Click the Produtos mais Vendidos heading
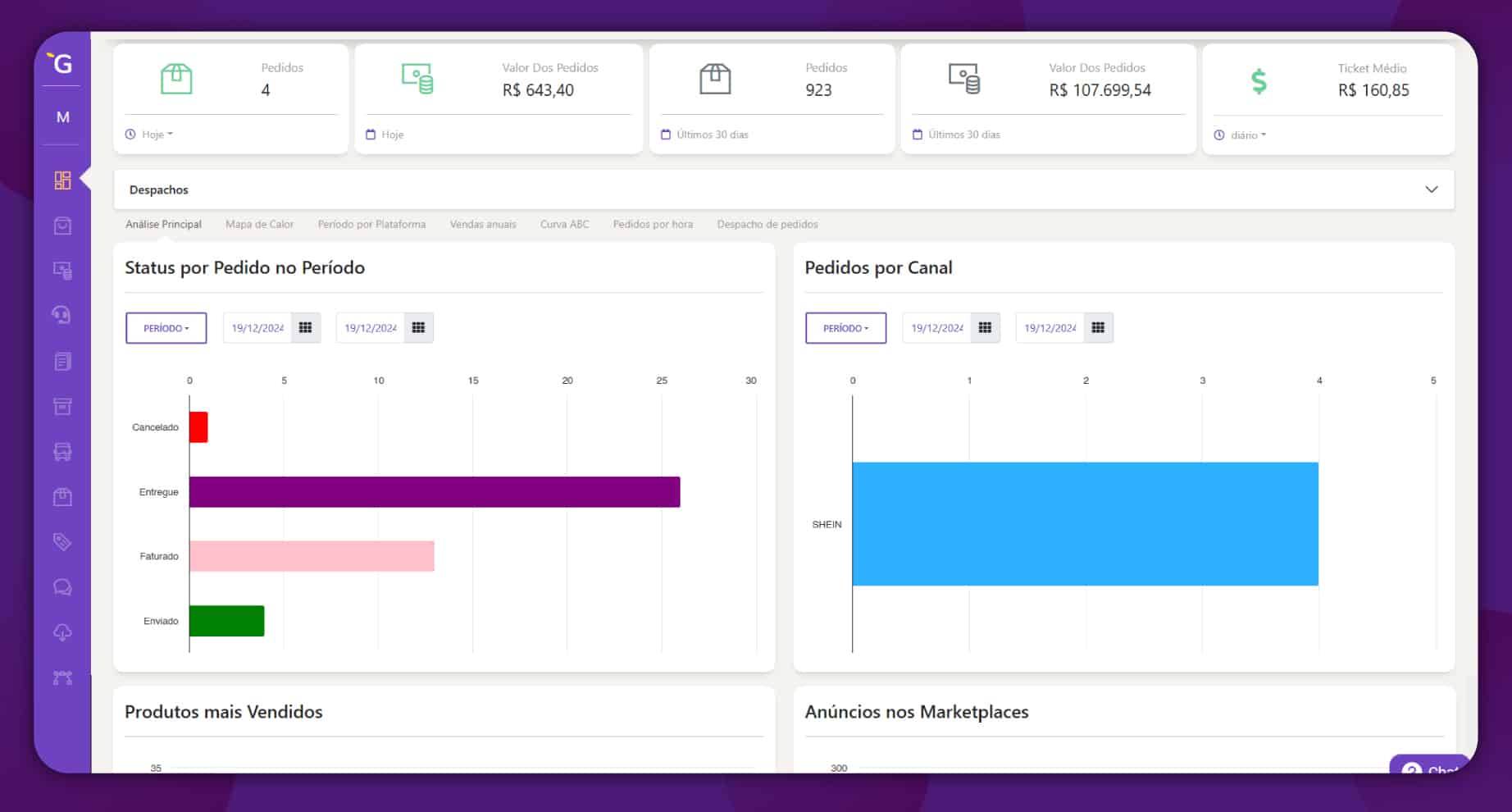The width and height of the screenshot is (1512, 812). (x=224, y=712)
